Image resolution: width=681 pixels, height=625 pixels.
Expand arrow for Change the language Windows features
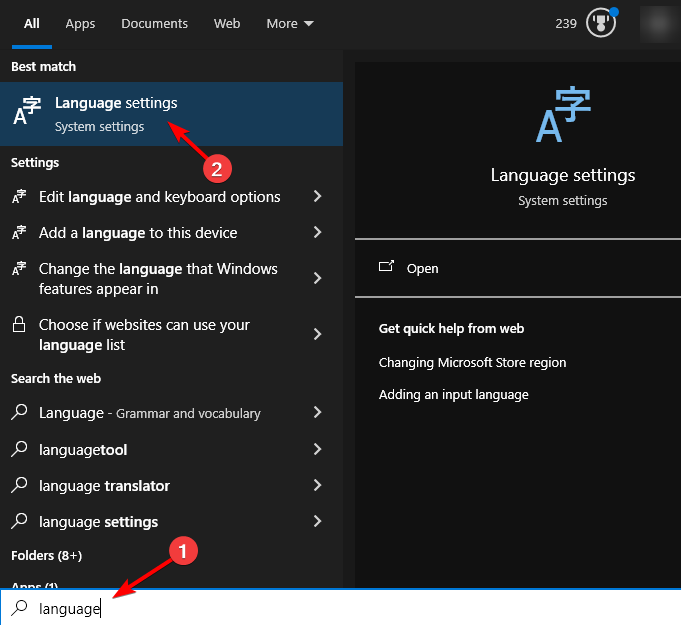point(317,278)
